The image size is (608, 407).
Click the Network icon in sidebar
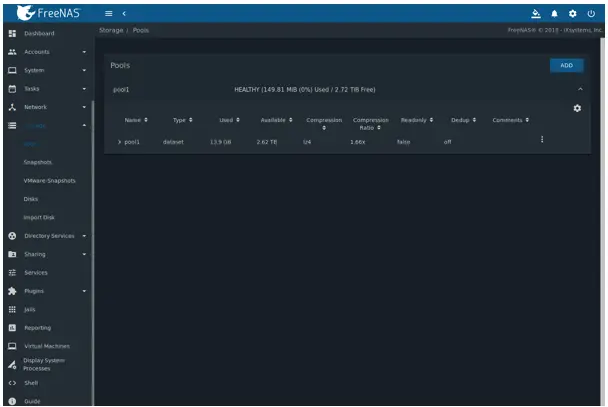point(12,107)
